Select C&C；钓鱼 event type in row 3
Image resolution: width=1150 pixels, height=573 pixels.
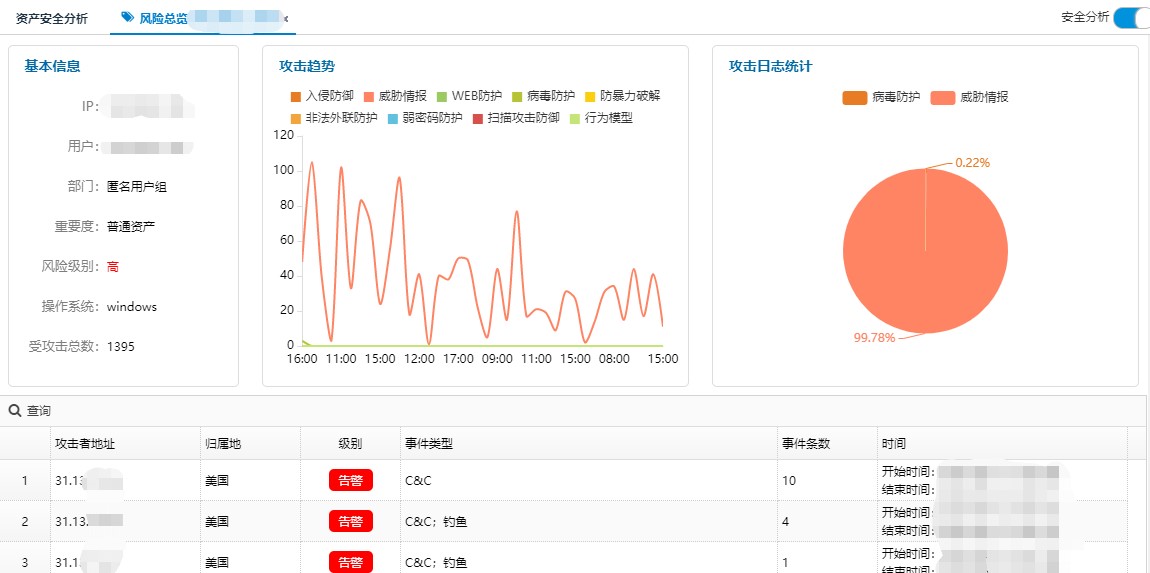coord(436,563)
